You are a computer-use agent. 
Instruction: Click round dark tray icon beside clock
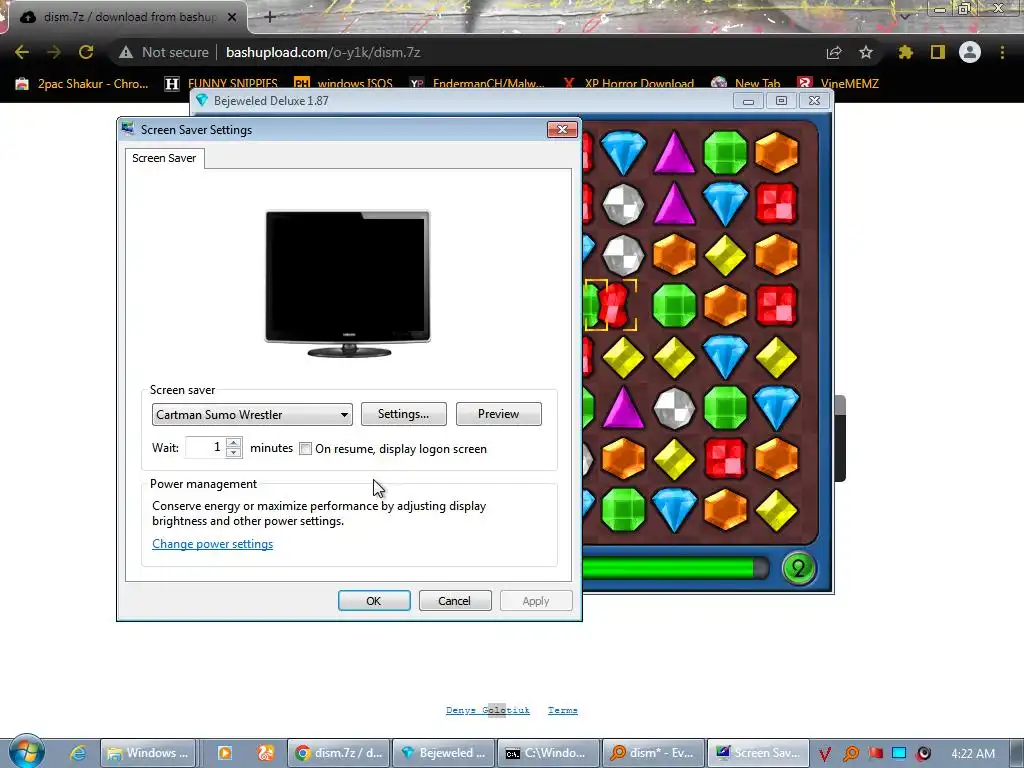click(923, 754)
